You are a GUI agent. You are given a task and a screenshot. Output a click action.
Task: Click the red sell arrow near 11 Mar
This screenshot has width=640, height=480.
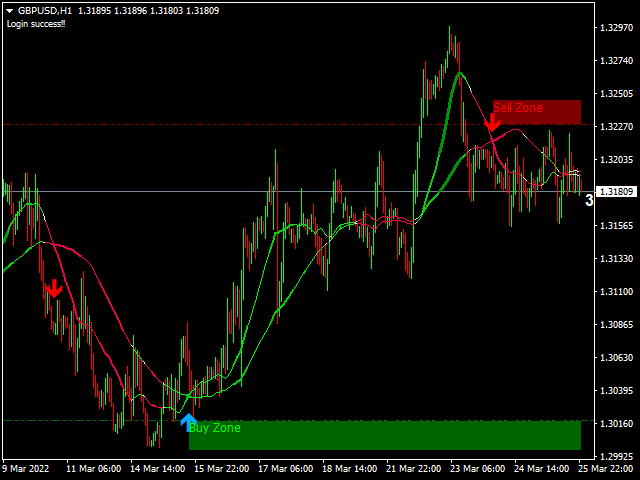click(54, 289)
